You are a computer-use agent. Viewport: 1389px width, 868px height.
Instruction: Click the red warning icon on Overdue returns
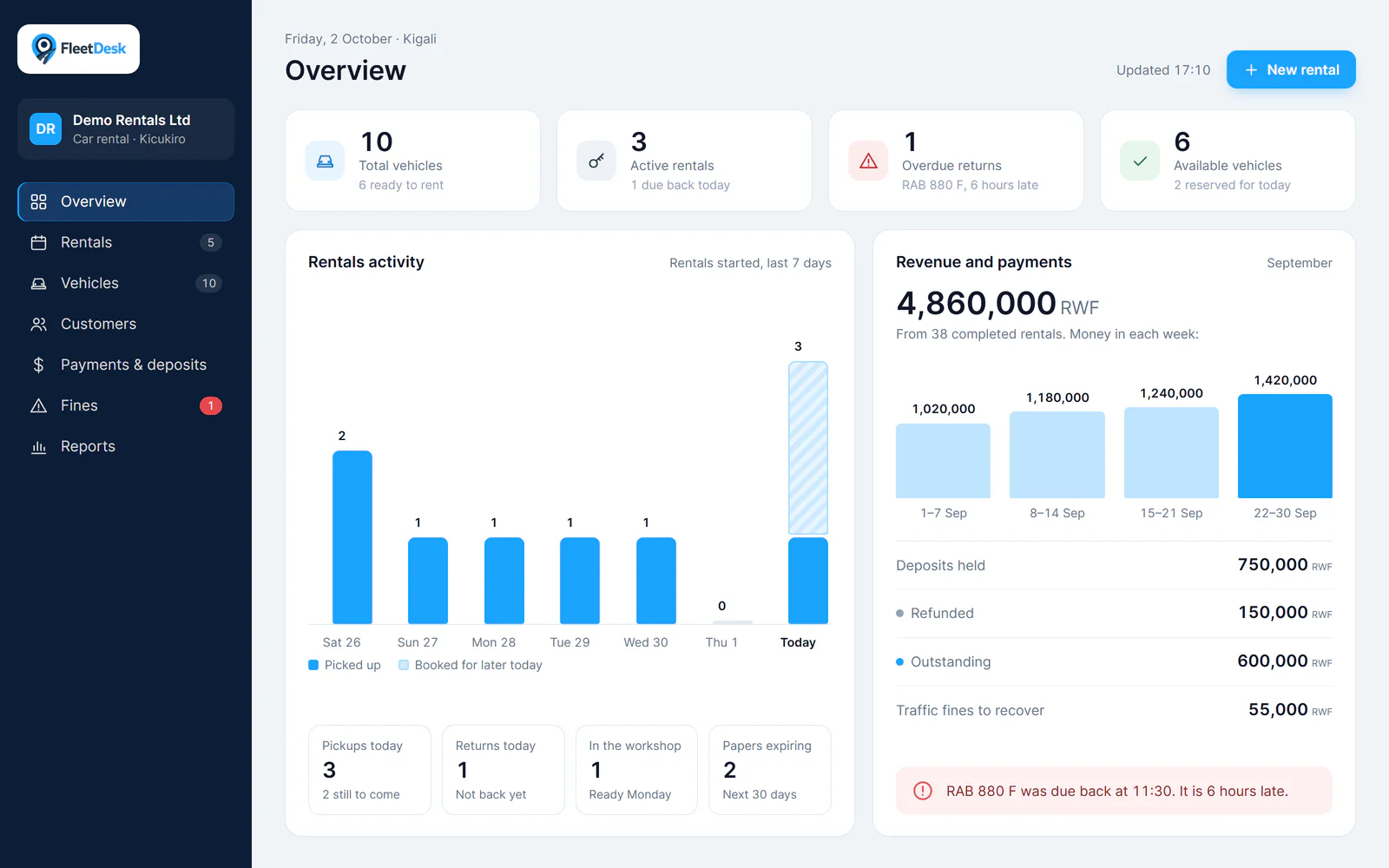(868, 161)
